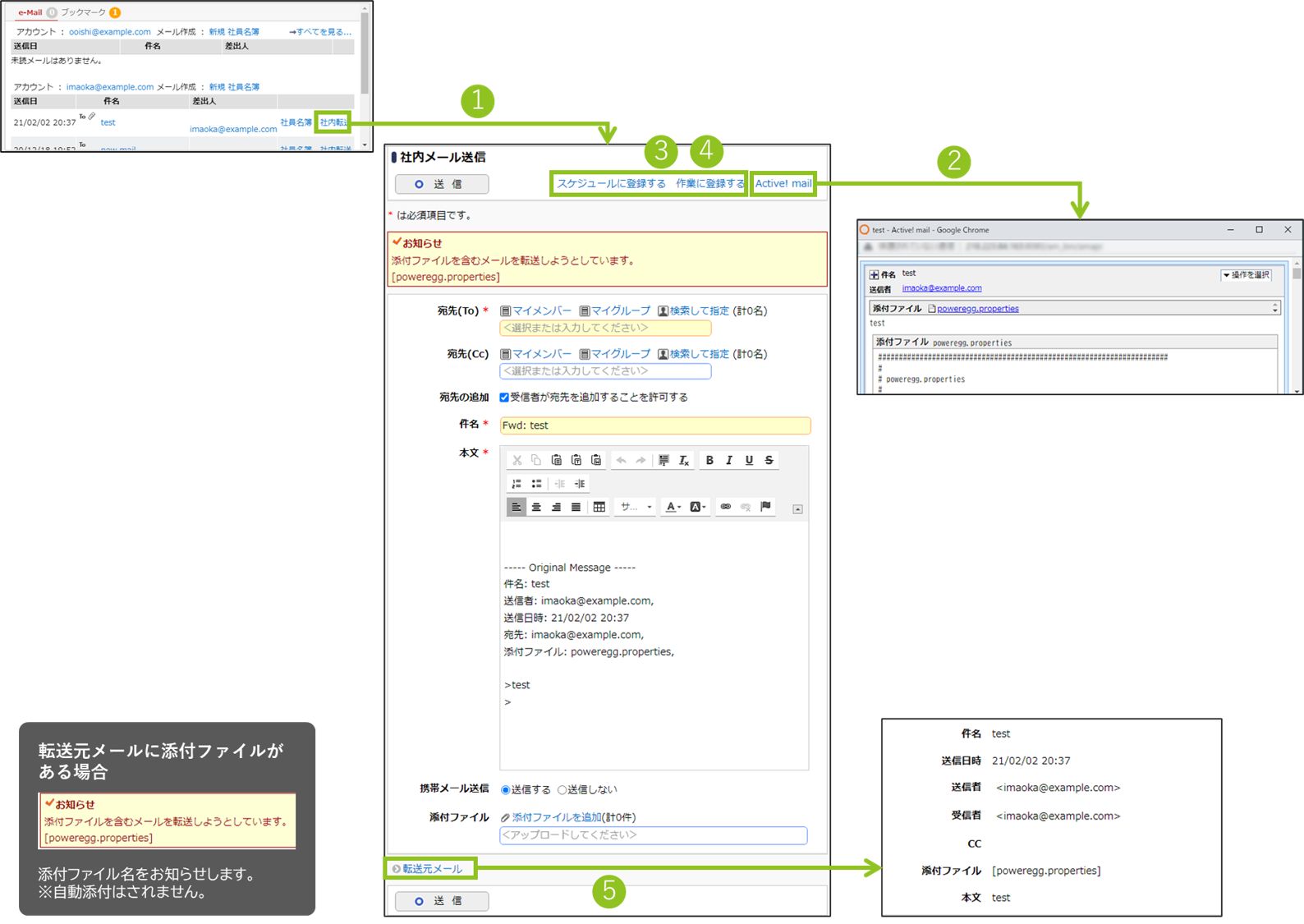Click the 件名 field with Fwd: test
Image resolution: width=1304 pixels, height=924 pixels.
click(654, 425)
